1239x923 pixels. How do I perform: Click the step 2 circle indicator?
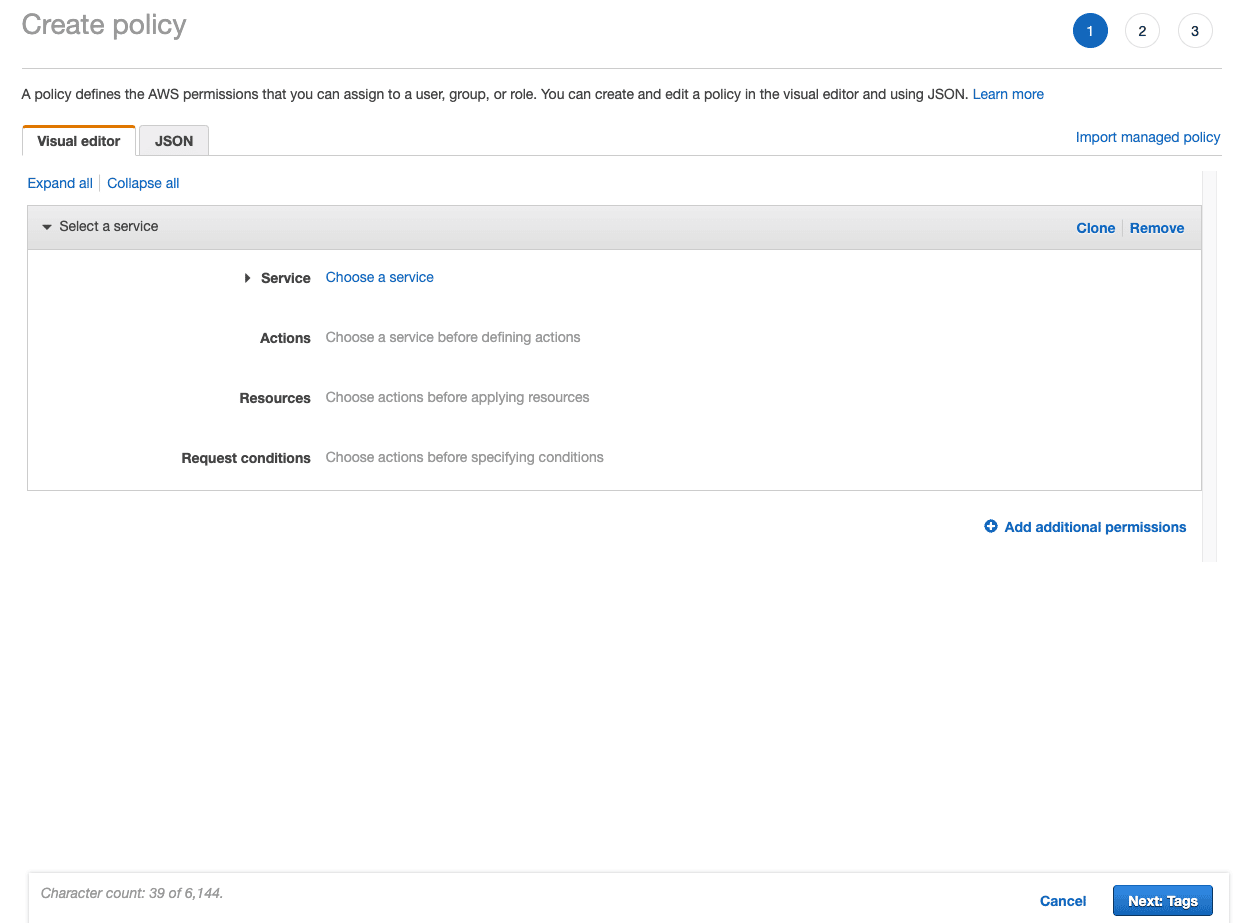click(x=1142, y=30)
